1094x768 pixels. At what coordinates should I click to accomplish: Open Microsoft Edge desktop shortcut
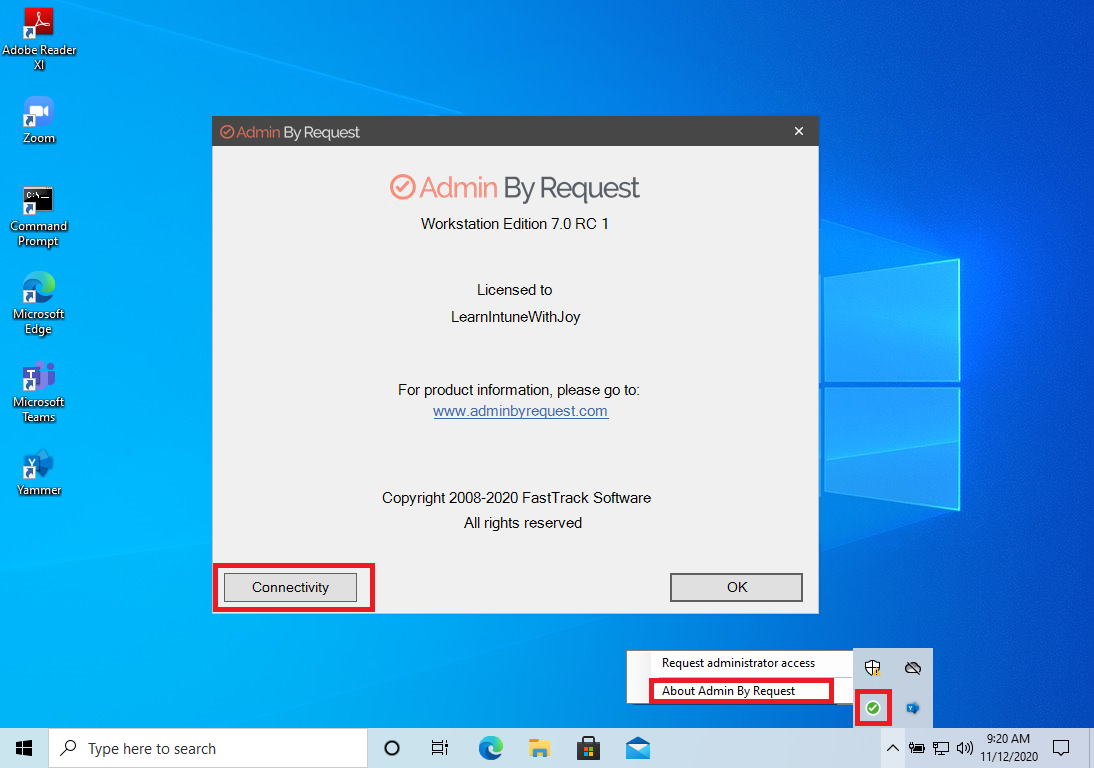[x=38, y=304]
